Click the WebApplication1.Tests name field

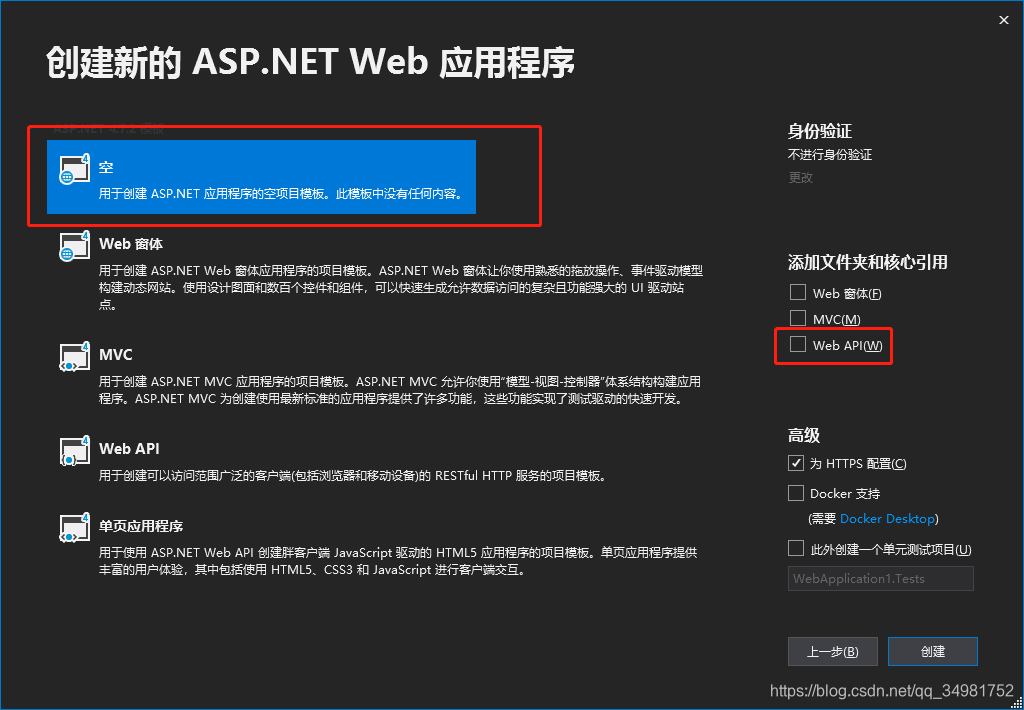click(x=880, y=579)
